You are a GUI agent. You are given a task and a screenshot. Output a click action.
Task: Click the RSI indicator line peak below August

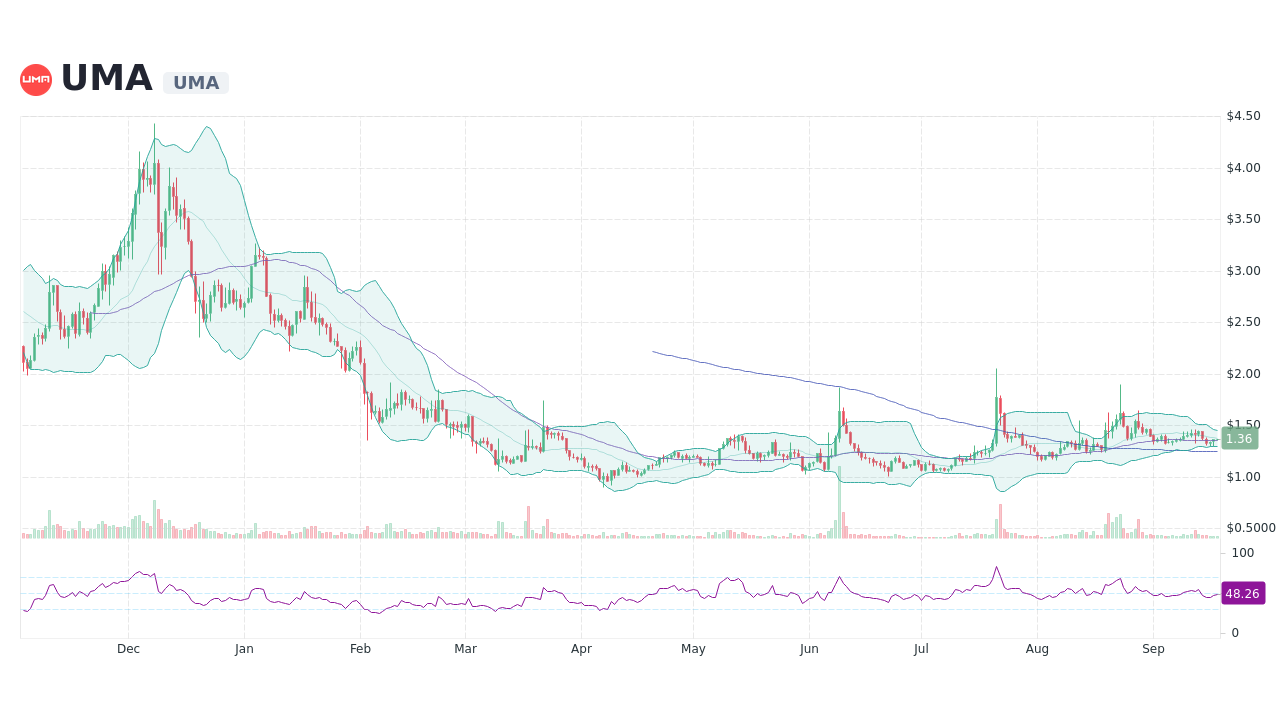tap(995, 566)
